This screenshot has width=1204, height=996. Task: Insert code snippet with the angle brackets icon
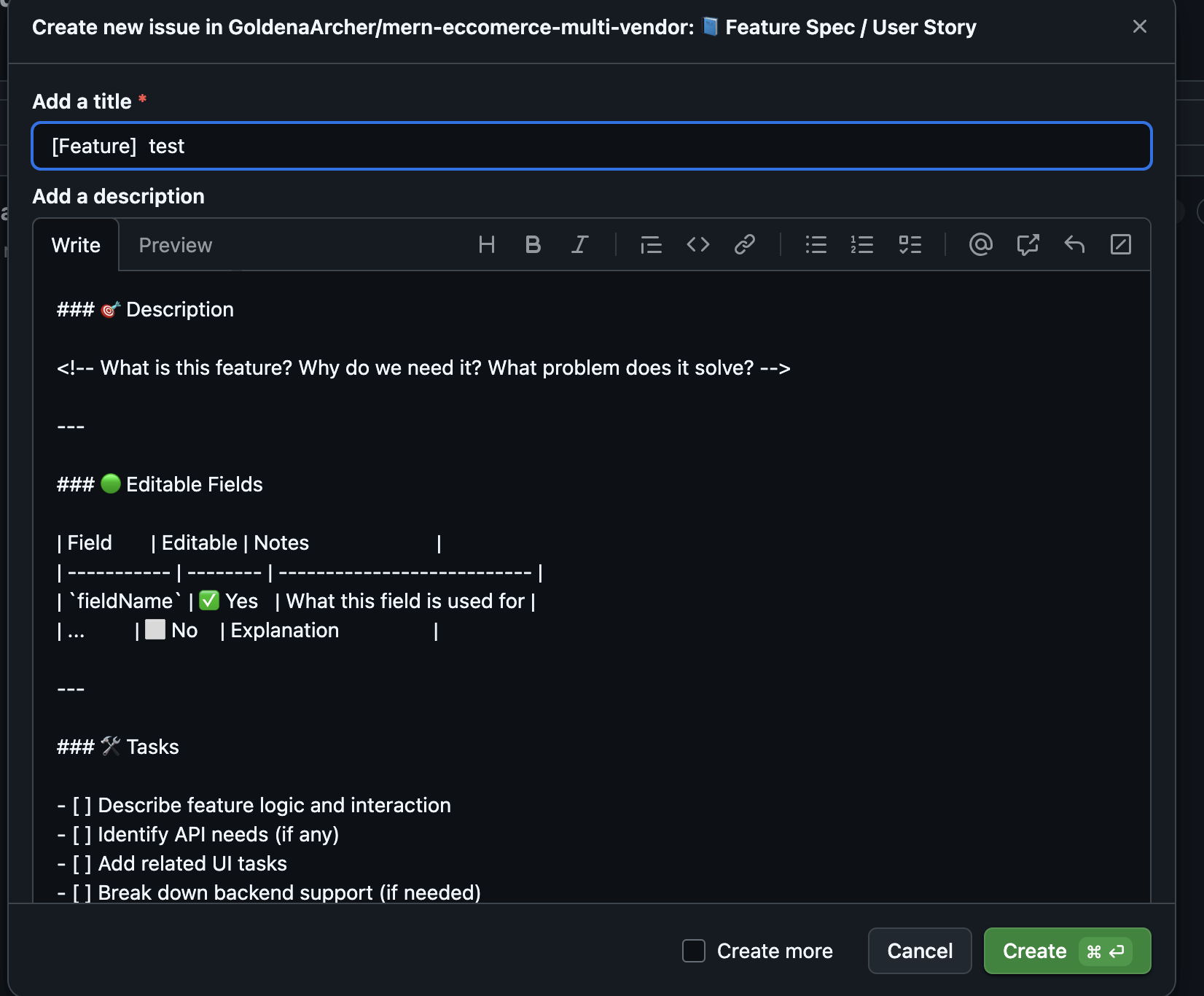tap(697, 245)
